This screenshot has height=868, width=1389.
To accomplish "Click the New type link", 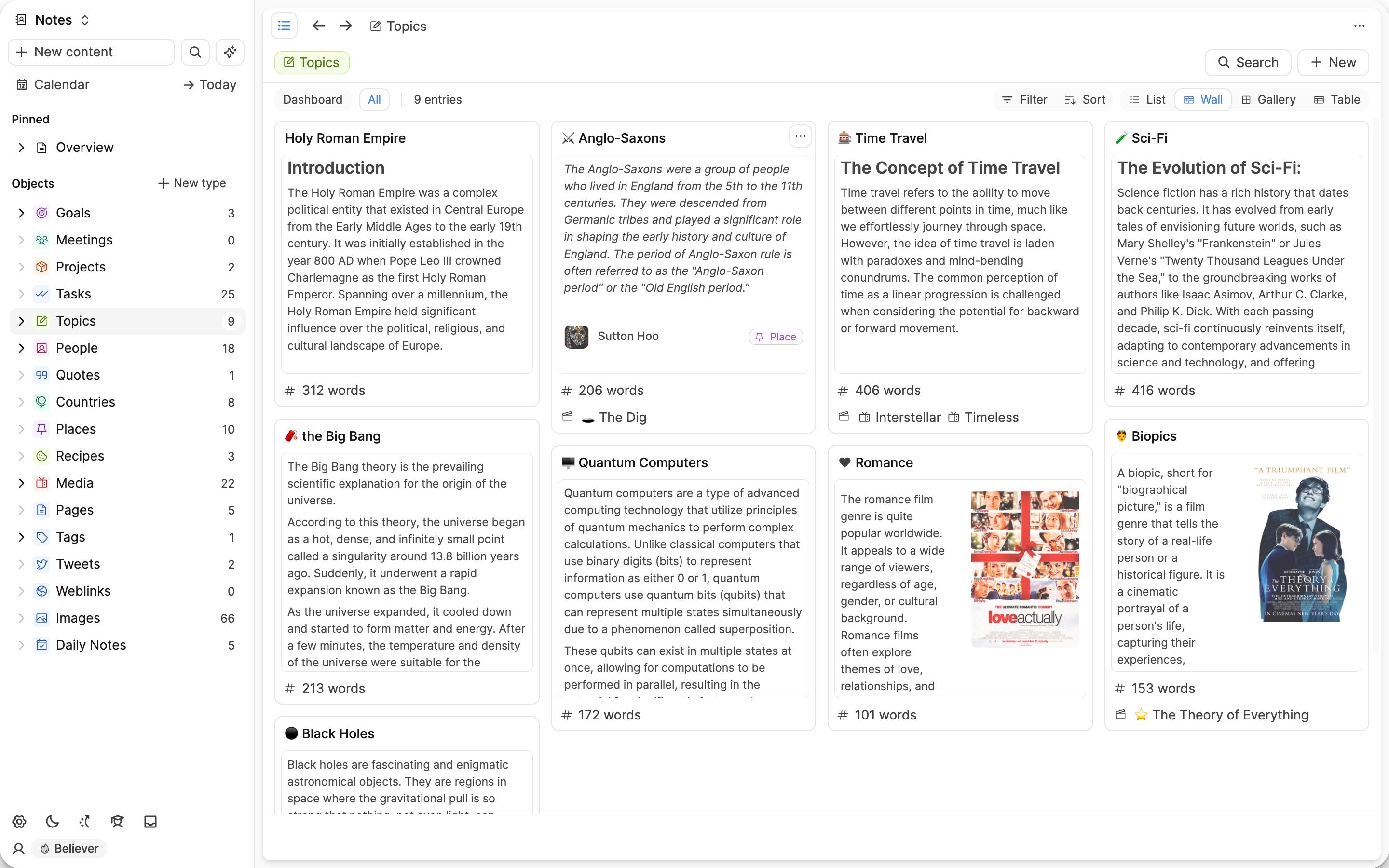I will (x=191, y=183).
